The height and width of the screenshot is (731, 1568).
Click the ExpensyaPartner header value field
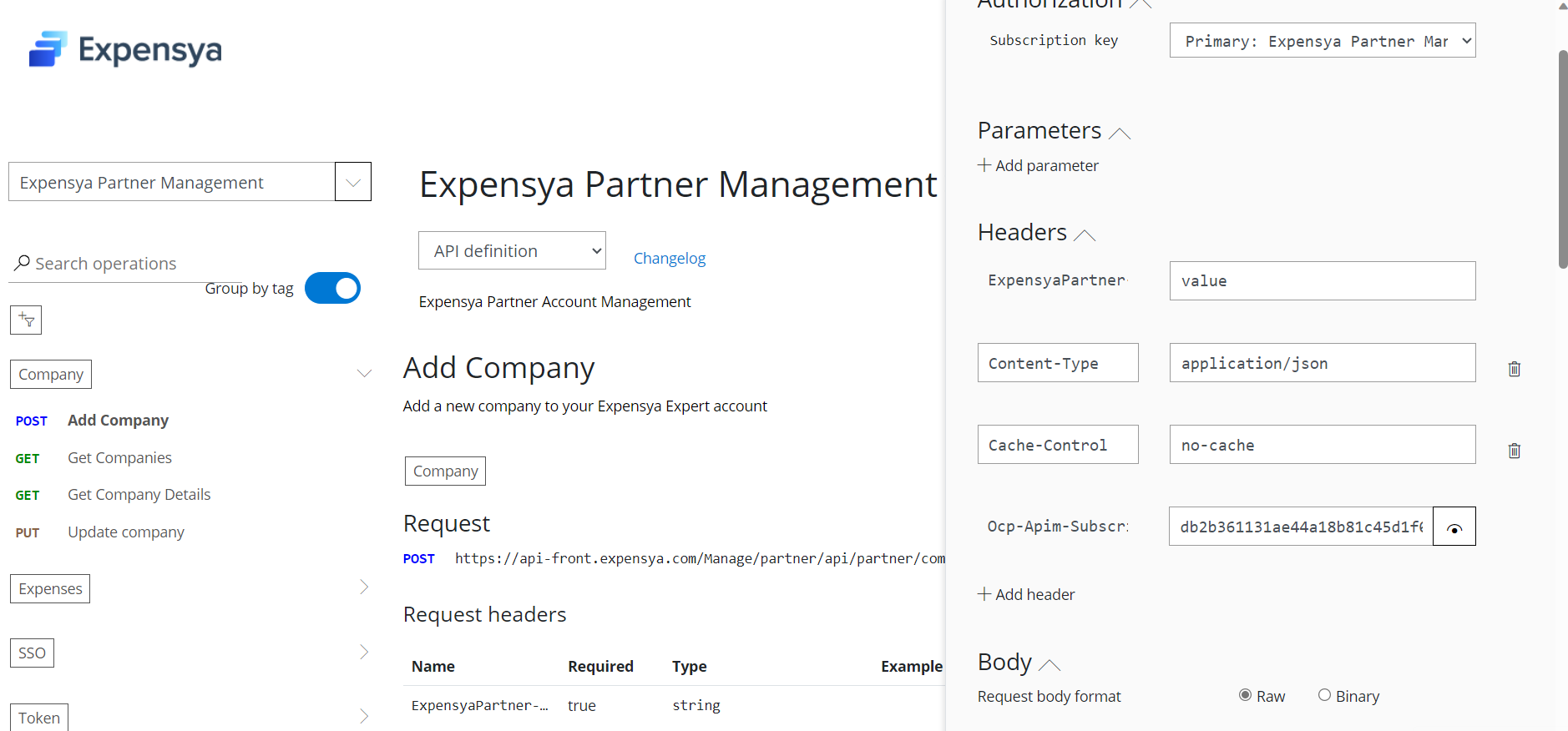1322,281
